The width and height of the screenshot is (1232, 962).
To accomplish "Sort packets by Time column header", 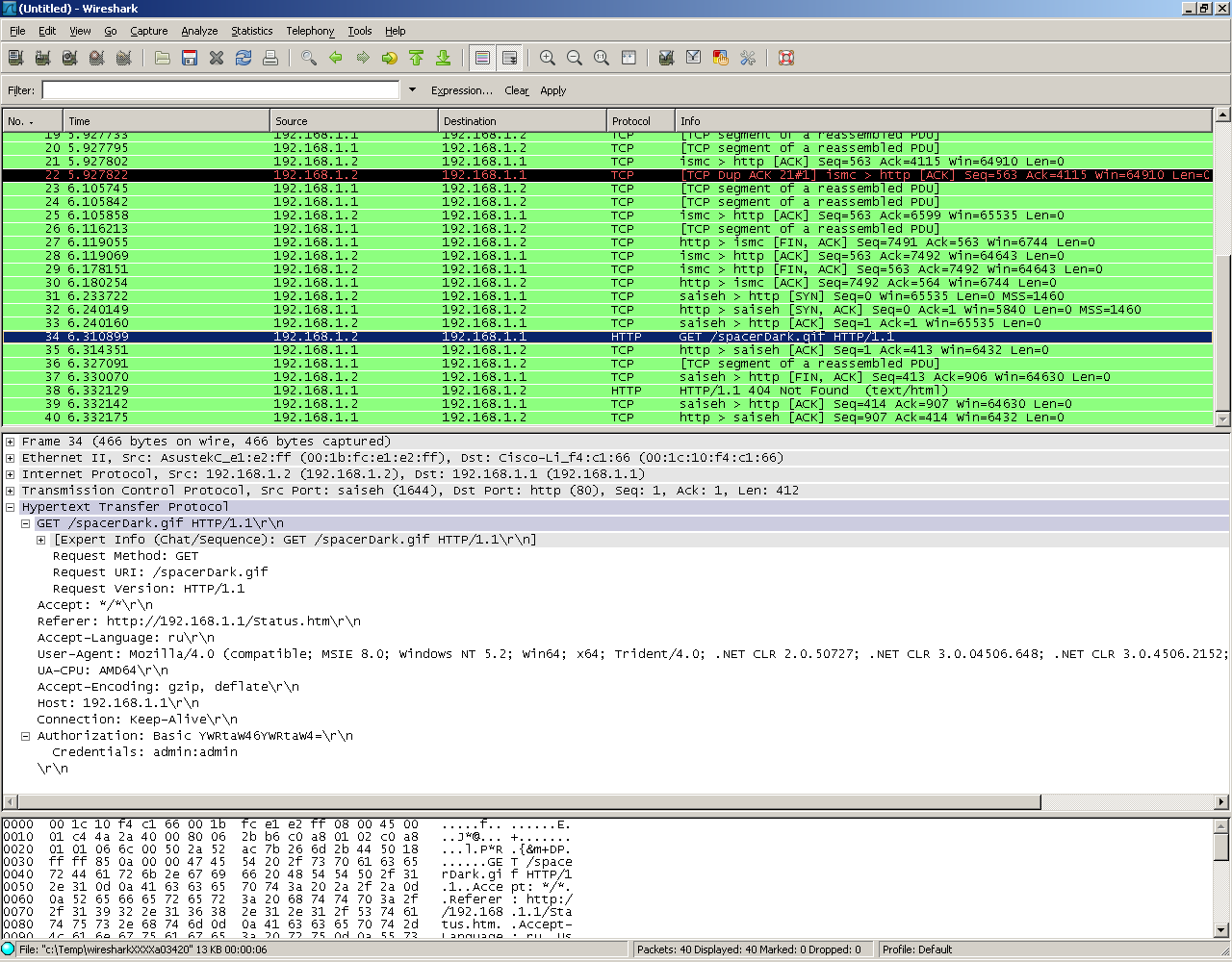I will pos(167,121).
